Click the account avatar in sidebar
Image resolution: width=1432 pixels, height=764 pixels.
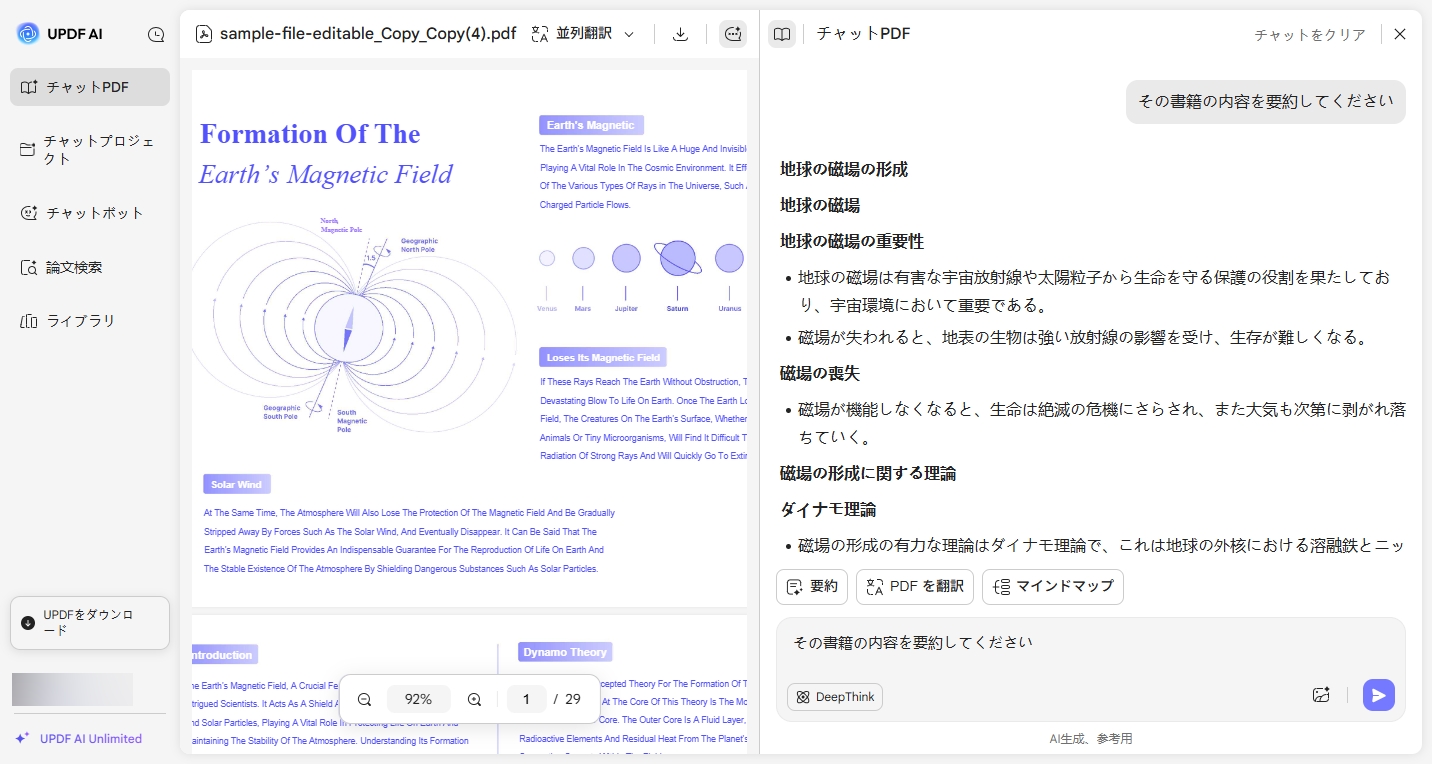(72, 689)
